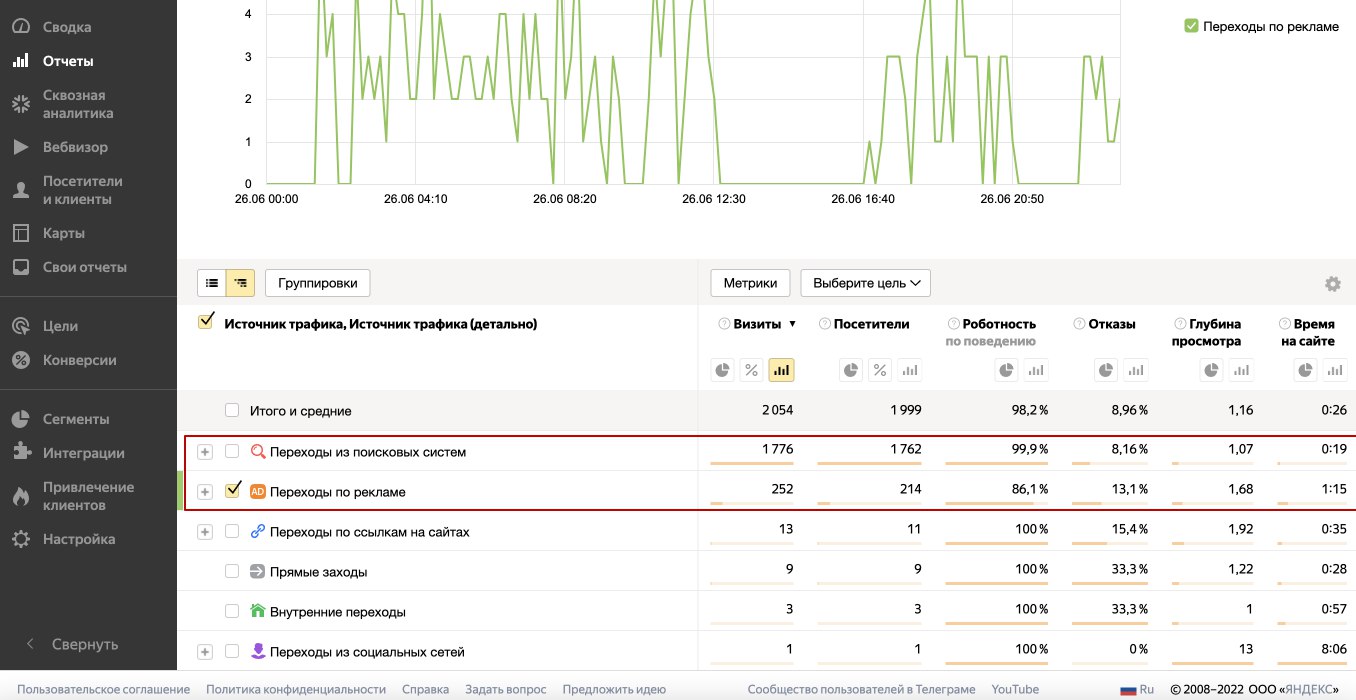The width and height of the screenshot is (1356, 700).
Task: Check Переходы из поисковых систем row
Action: (232, 451)
